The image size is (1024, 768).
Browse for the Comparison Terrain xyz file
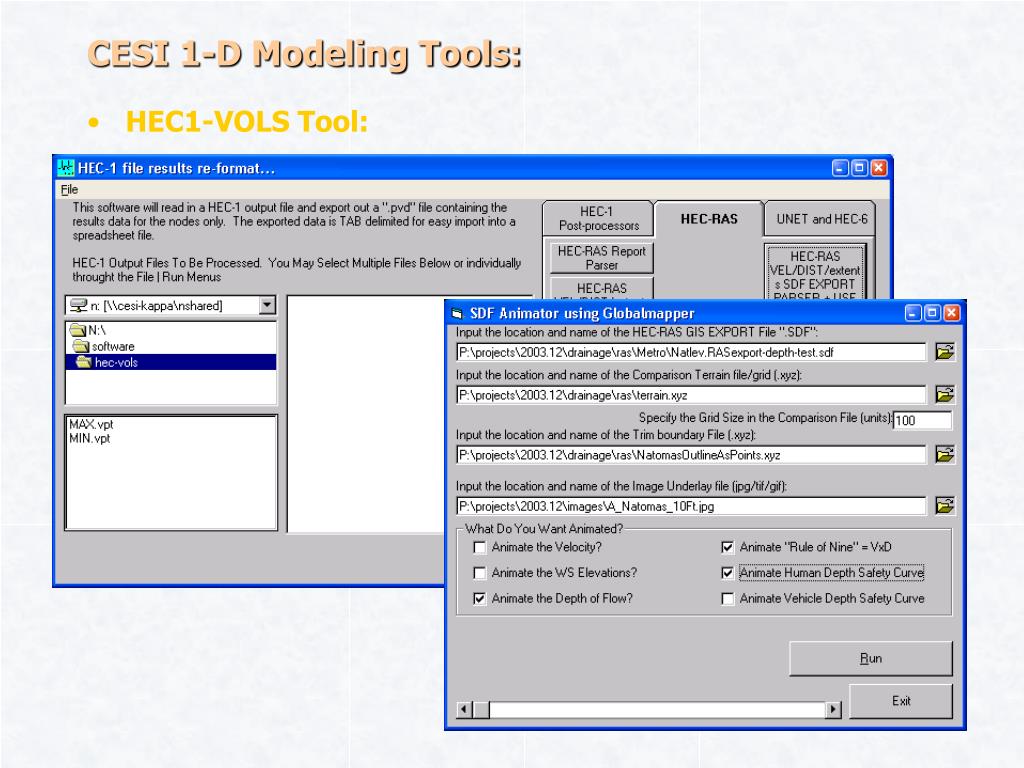pyautogui.click(x=944, y=394)
